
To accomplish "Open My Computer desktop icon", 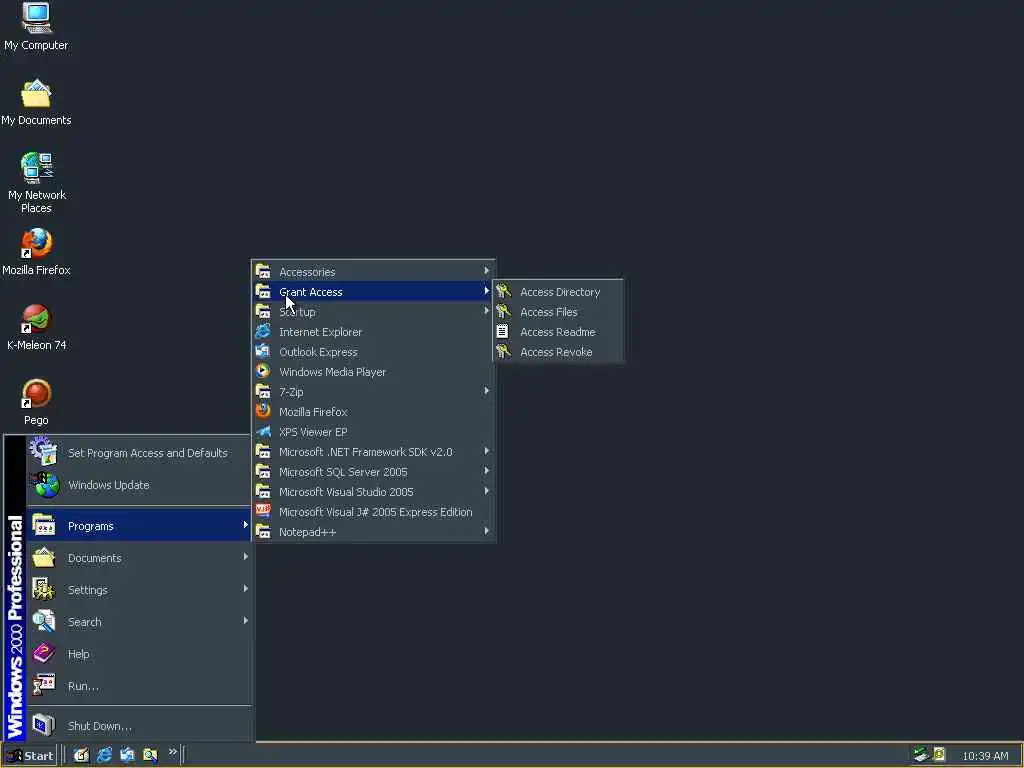I will [36, 26].
